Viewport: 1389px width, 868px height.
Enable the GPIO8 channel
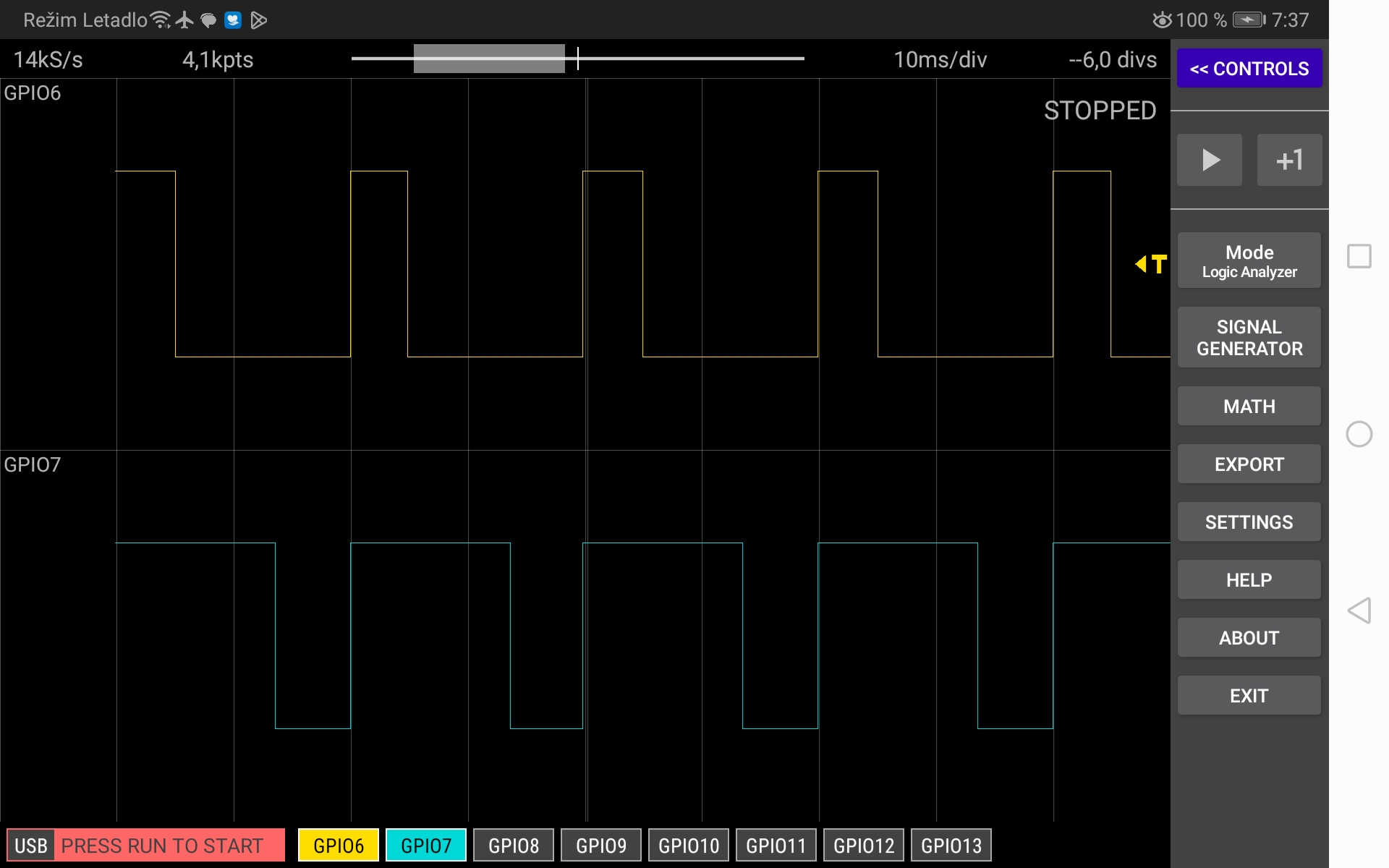click(x=513, y=844)
